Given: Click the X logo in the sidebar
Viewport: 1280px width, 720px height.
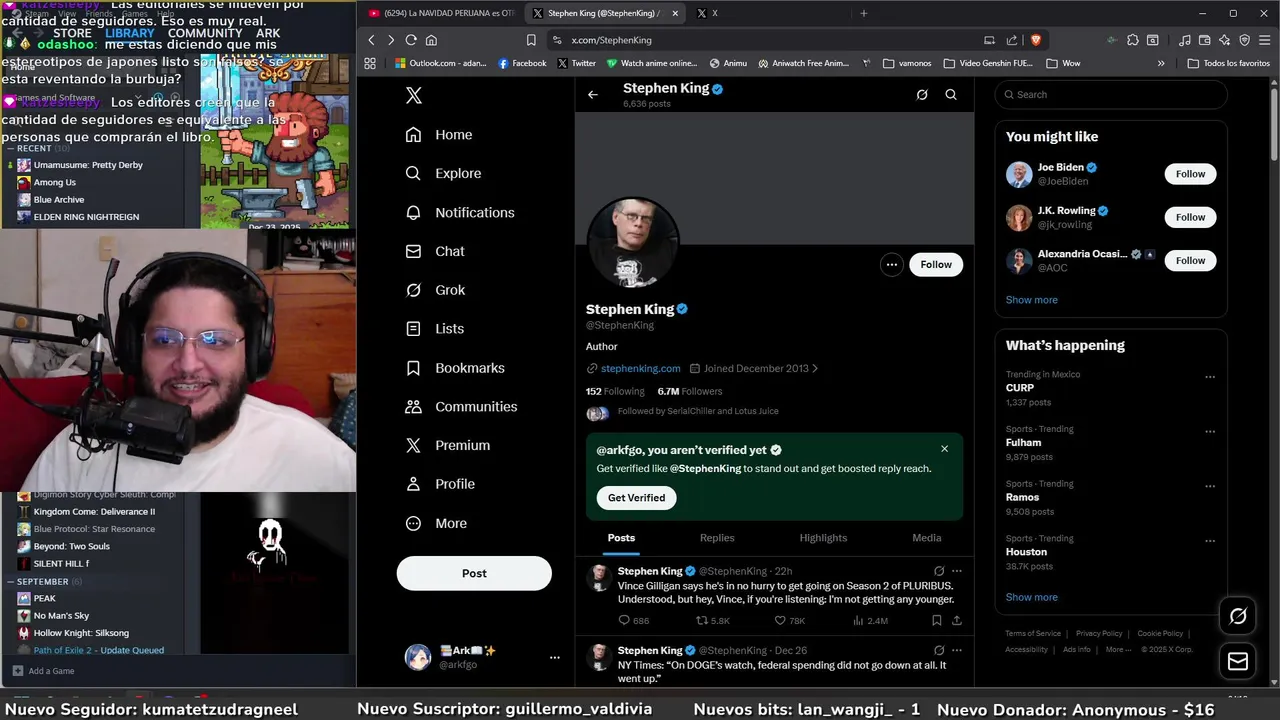Looking at the screenshot, I should (414, 95).
